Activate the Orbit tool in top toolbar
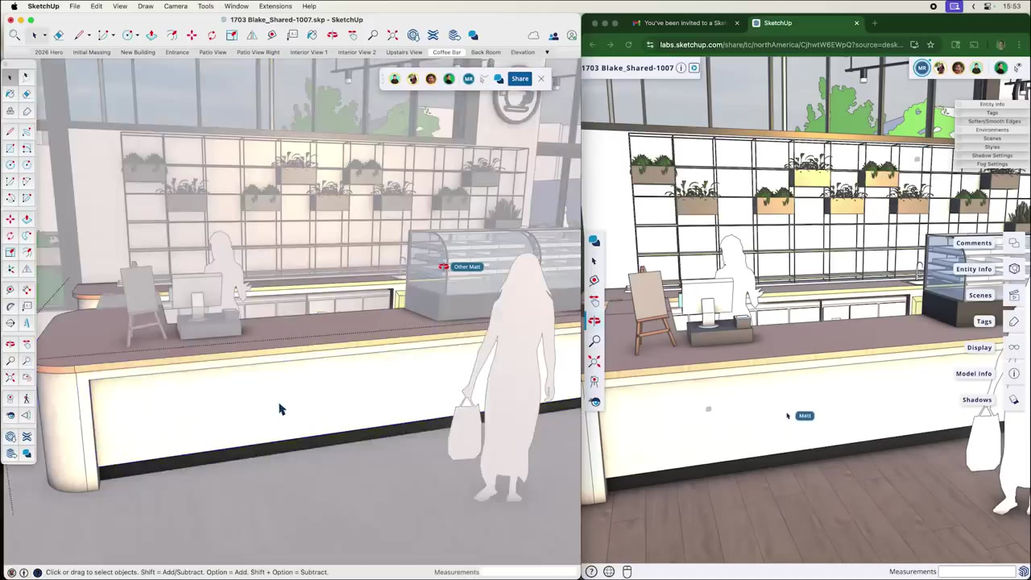Screen dimensions: 1031x580 click(x=333, y=36)
